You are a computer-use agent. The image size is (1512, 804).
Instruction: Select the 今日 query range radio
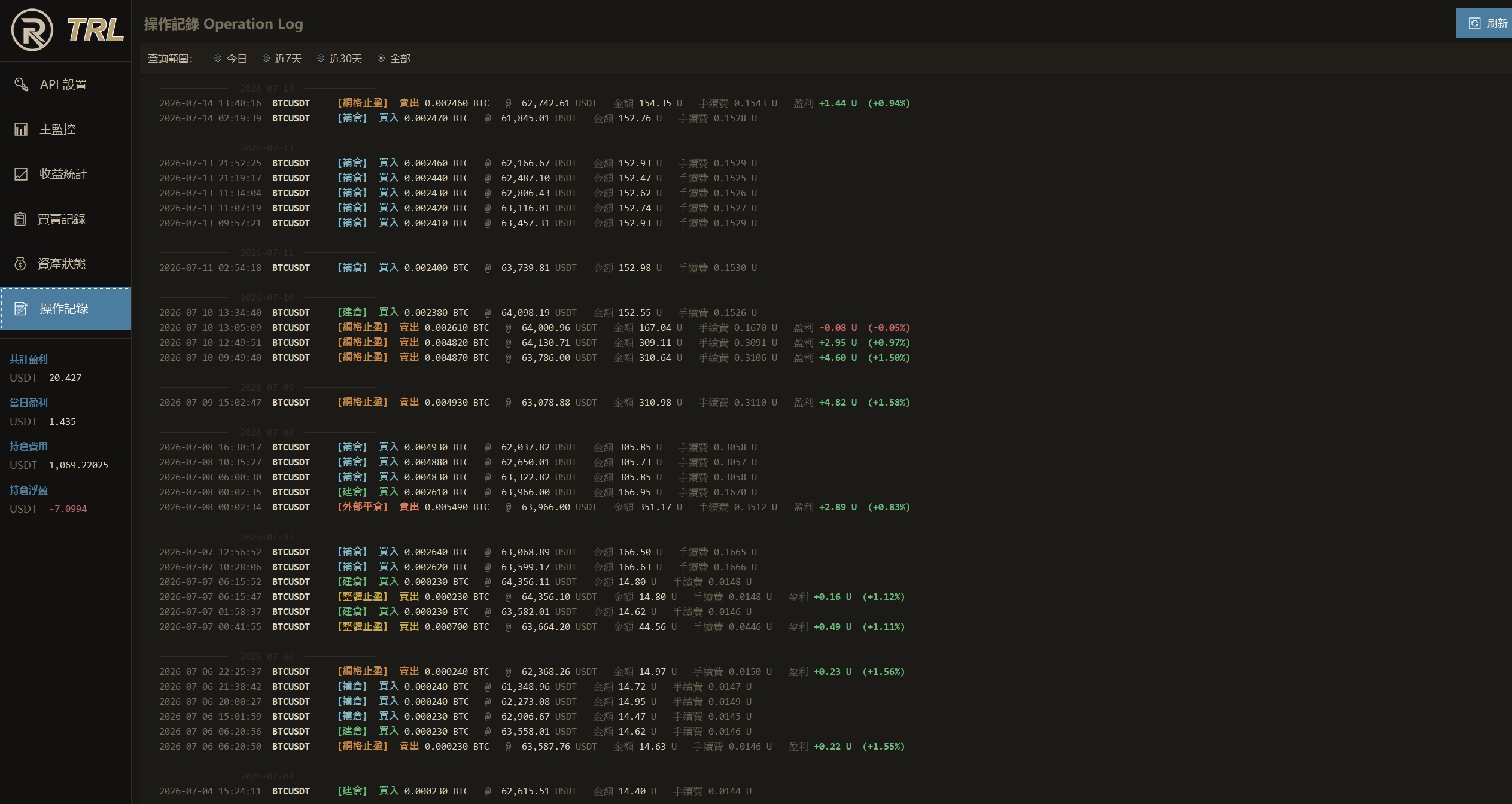[x=218, y=59]
